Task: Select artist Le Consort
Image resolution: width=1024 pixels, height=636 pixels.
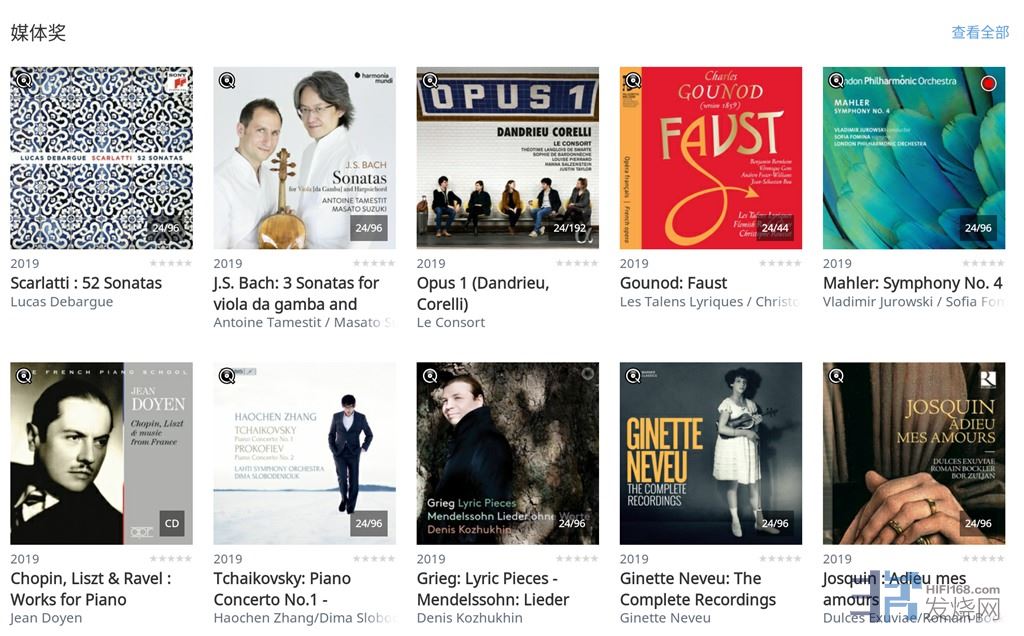Action: point(451,322)
